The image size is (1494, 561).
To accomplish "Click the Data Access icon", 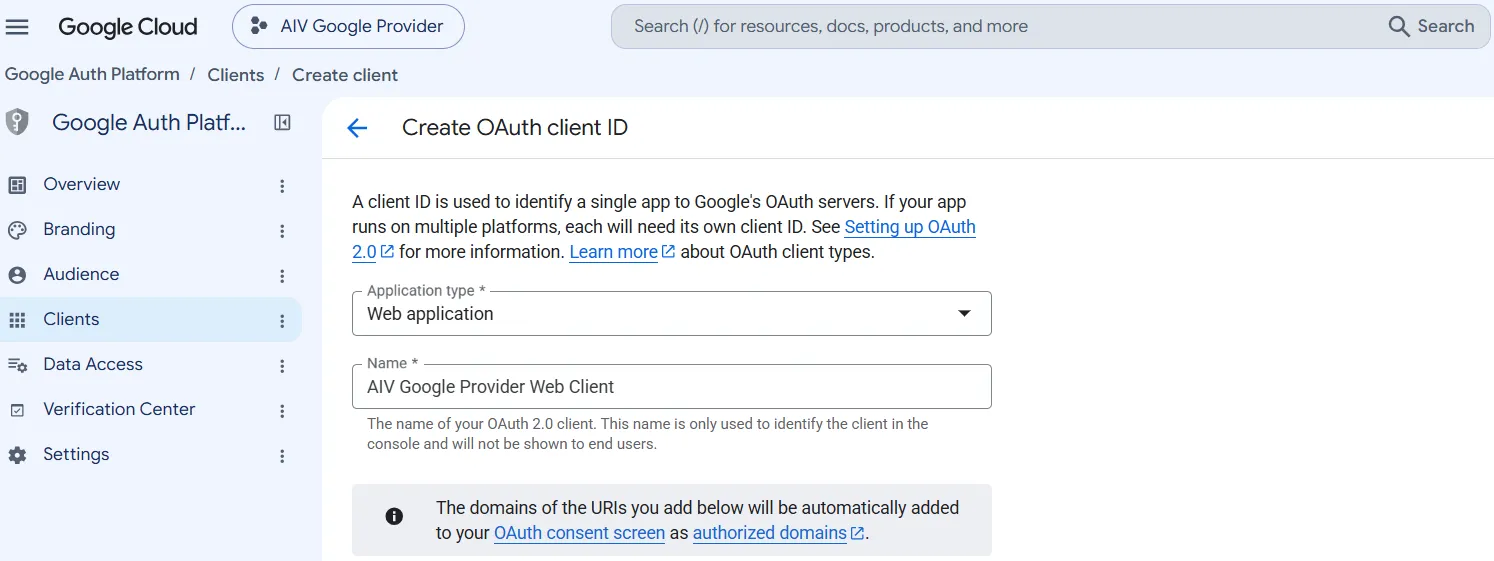I will pos(17,365).
